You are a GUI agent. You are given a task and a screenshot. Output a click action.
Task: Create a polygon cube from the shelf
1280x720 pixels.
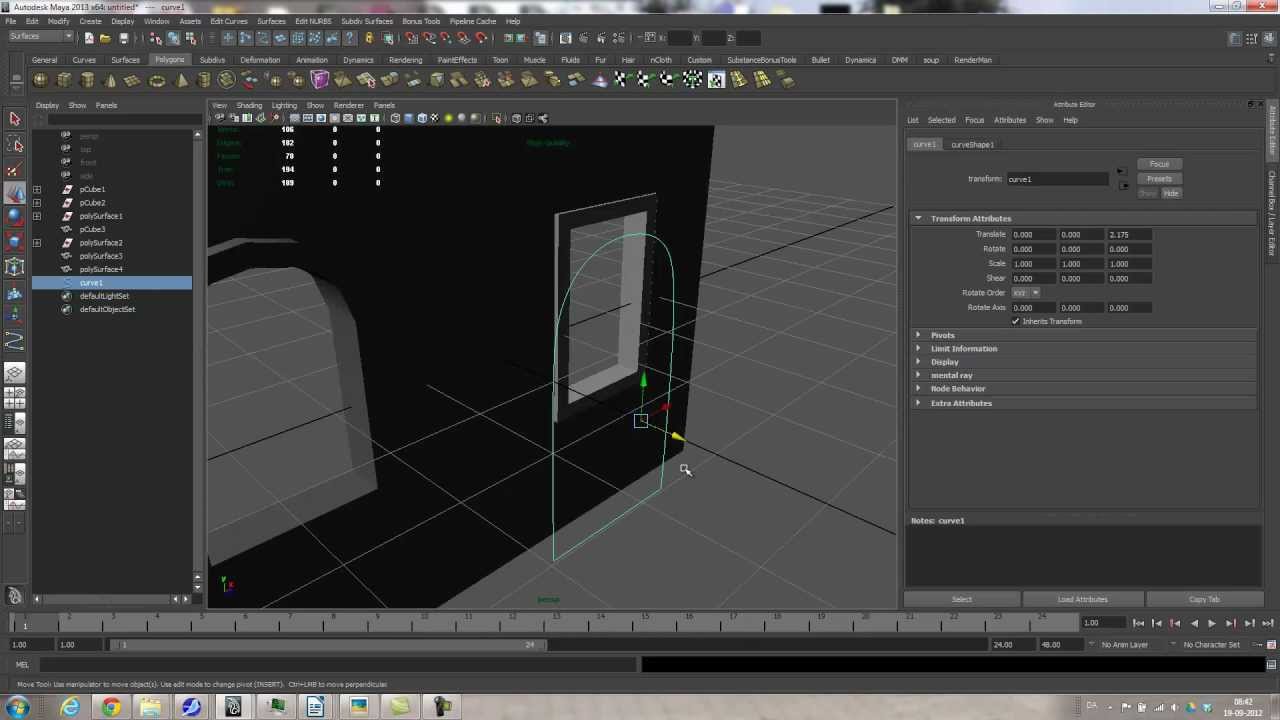pos(64,80)
